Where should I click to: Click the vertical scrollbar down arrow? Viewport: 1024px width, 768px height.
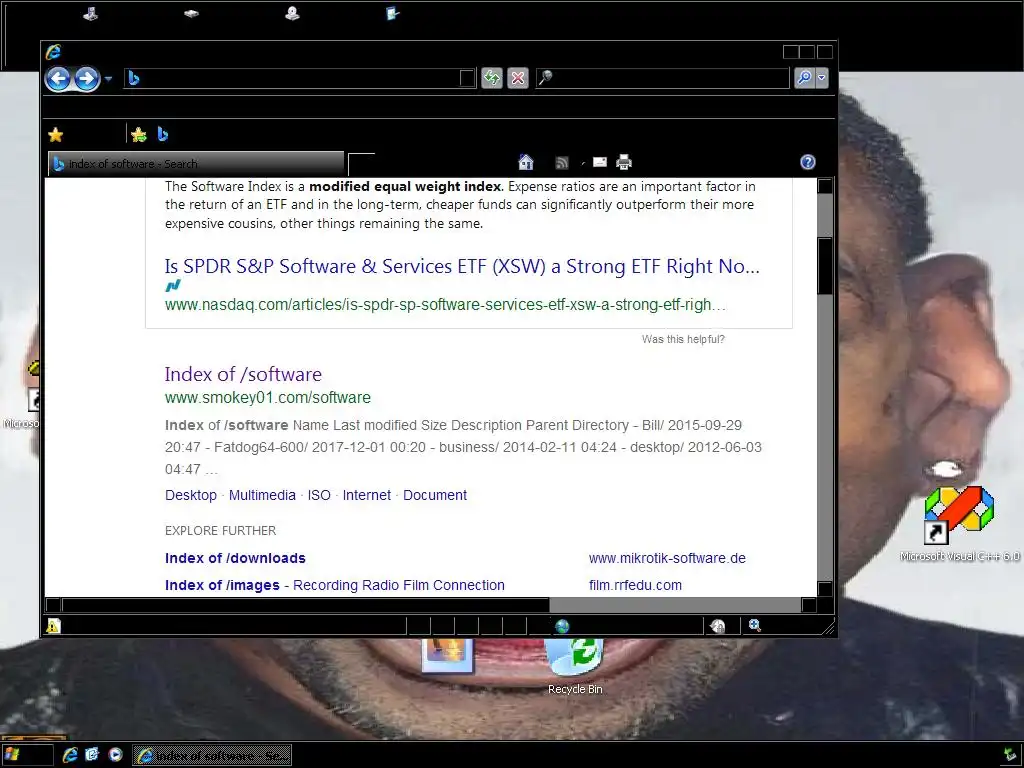[825, 588]
